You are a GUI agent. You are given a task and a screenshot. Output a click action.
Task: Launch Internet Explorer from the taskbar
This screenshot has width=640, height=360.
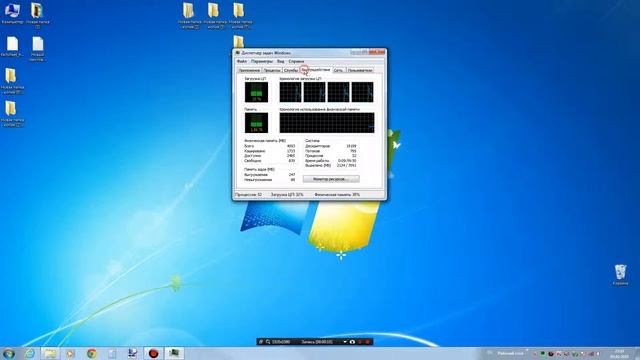30,353
